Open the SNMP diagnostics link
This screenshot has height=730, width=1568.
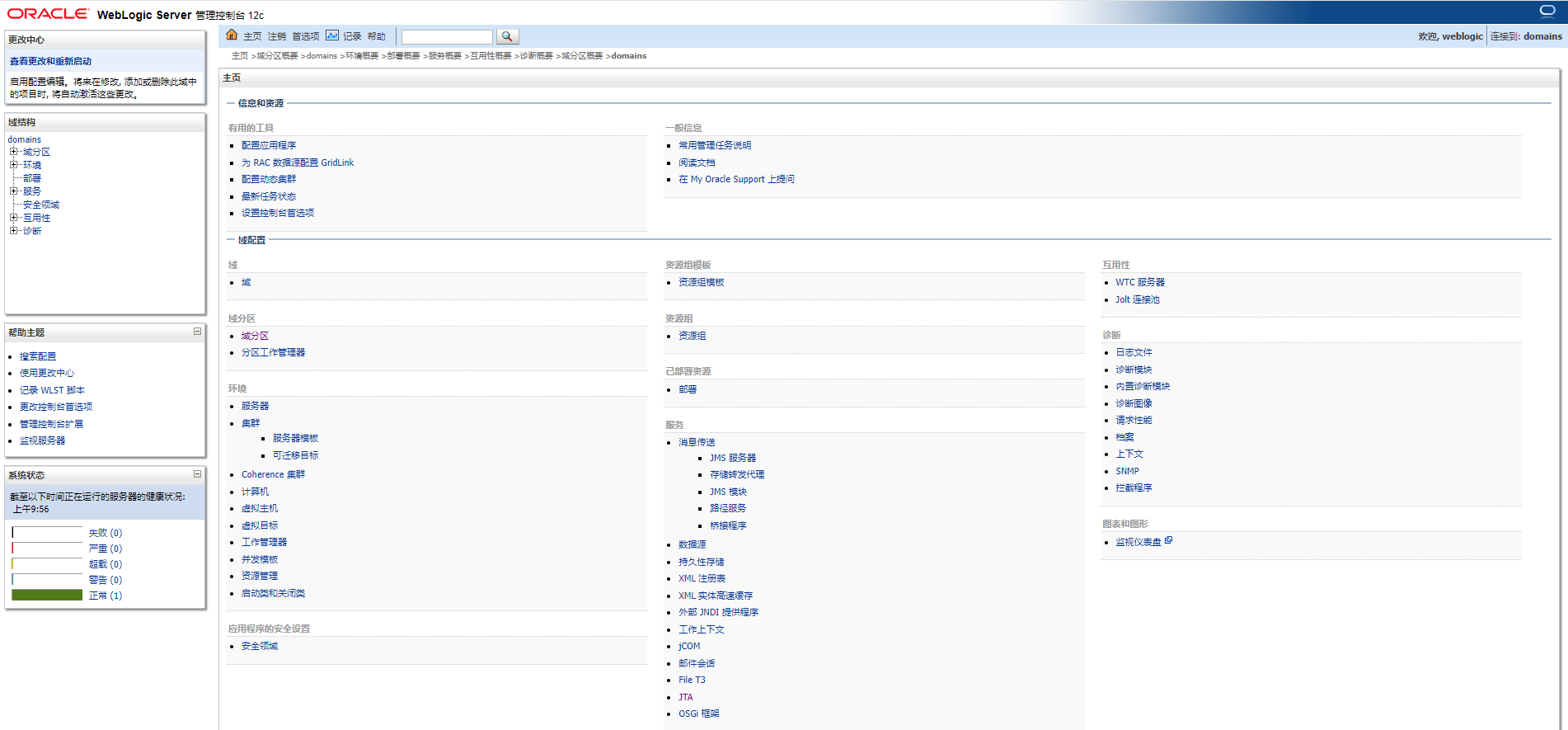(1127, 471)
